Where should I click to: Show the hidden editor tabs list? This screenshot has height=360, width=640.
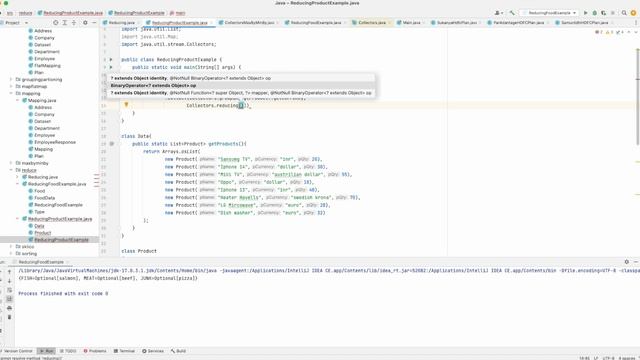pyautogui.click(x=636, y=23)
